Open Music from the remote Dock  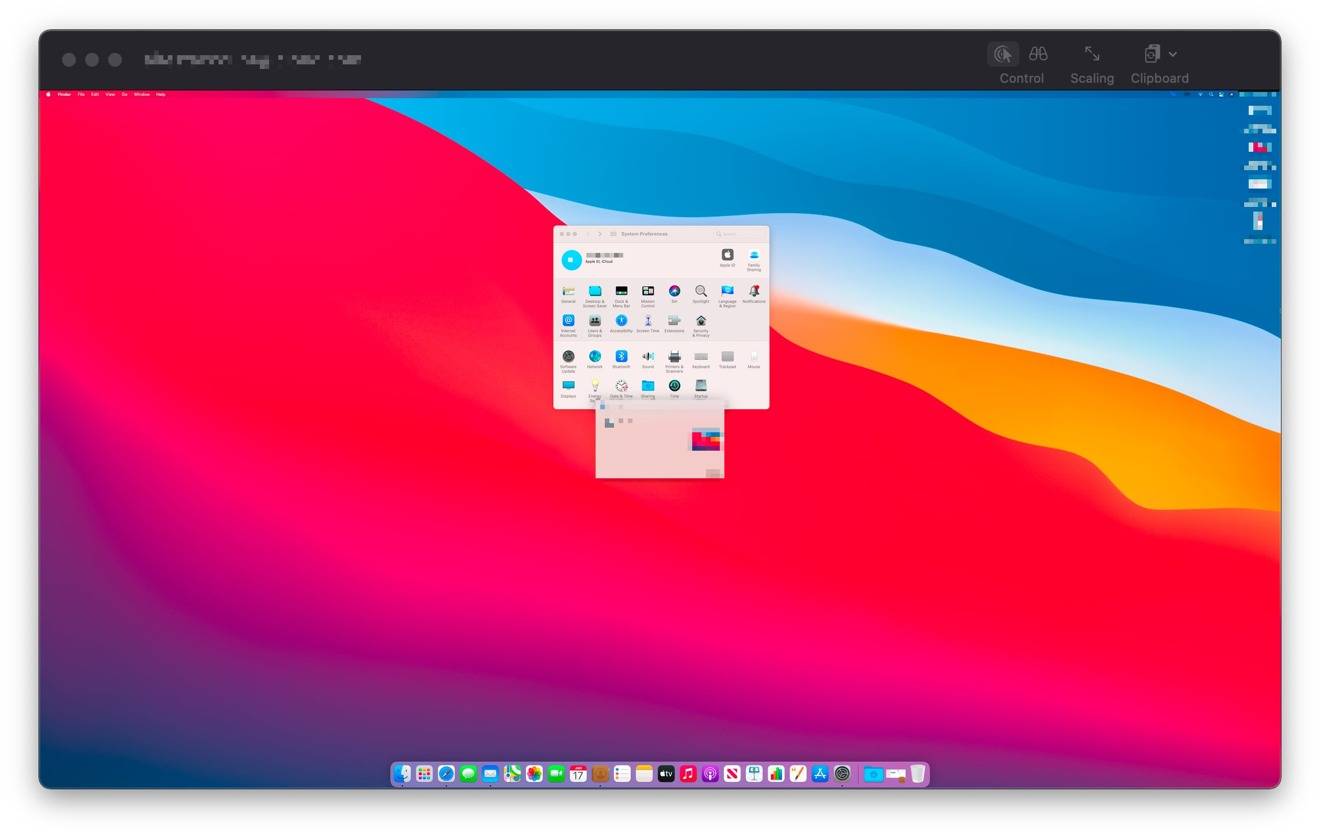(x=688, y=774)
